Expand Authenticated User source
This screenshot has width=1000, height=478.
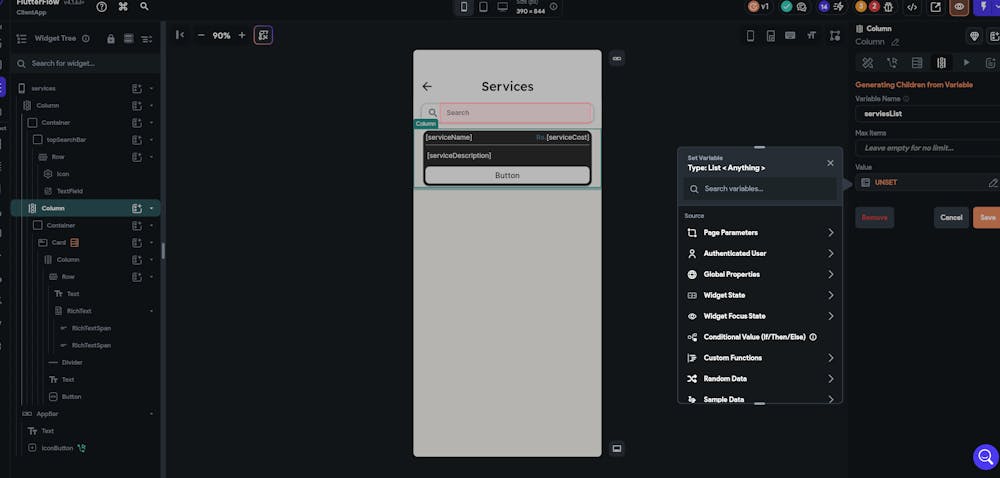click(x=760, y=254)
